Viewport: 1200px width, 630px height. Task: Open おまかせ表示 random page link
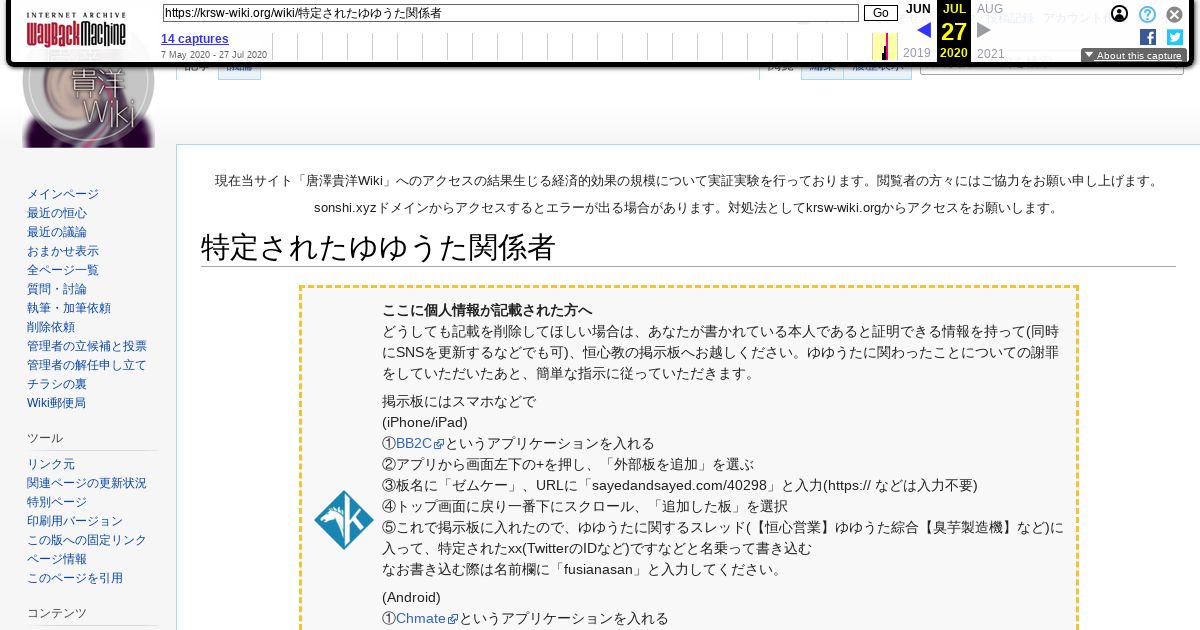[x=63, y=251]
